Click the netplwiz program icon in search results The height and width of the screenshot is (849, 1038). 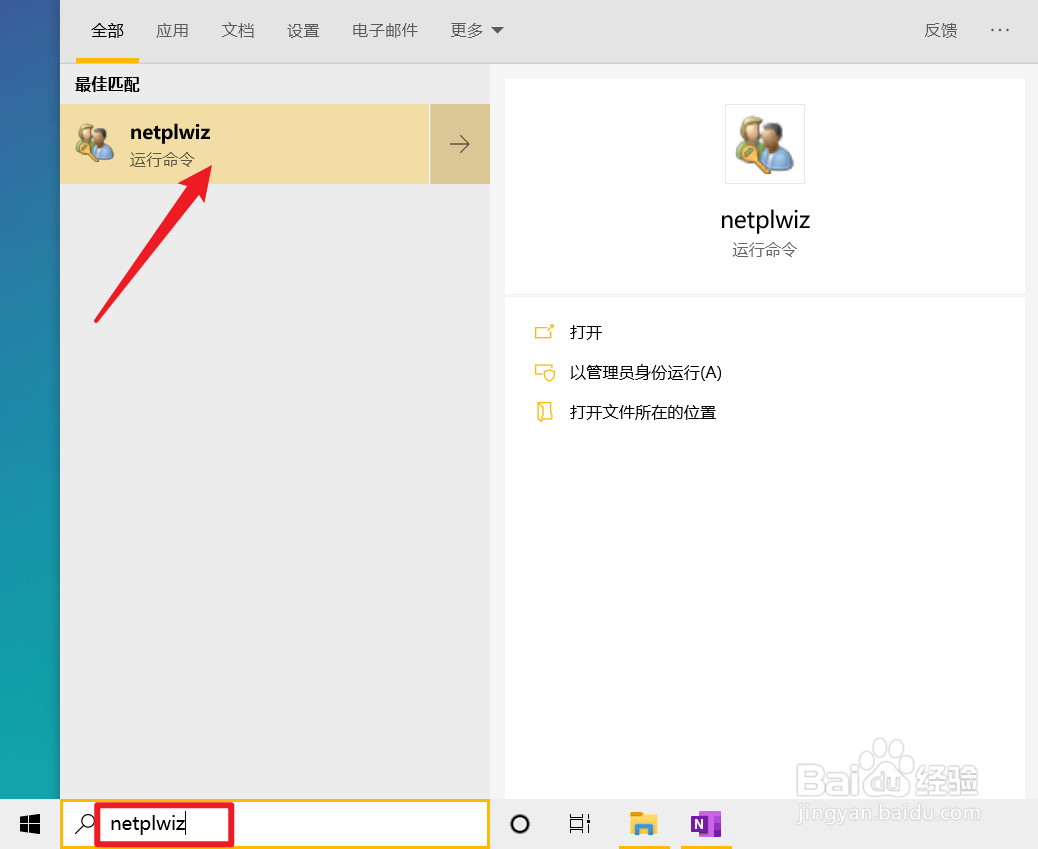pyautogui.click(x=94, y=143)
